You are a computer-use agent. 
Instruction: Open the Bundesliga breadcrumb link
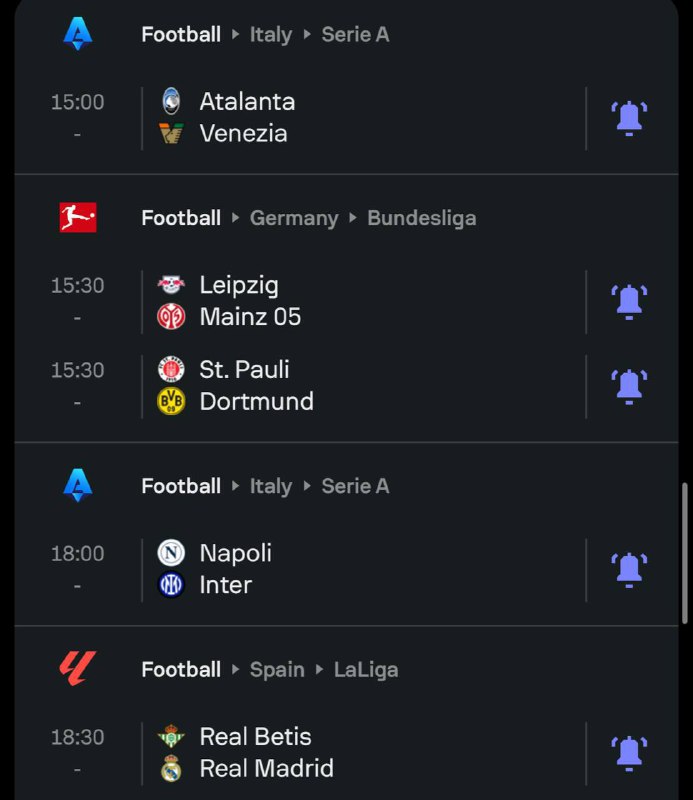tap(422, 218)
